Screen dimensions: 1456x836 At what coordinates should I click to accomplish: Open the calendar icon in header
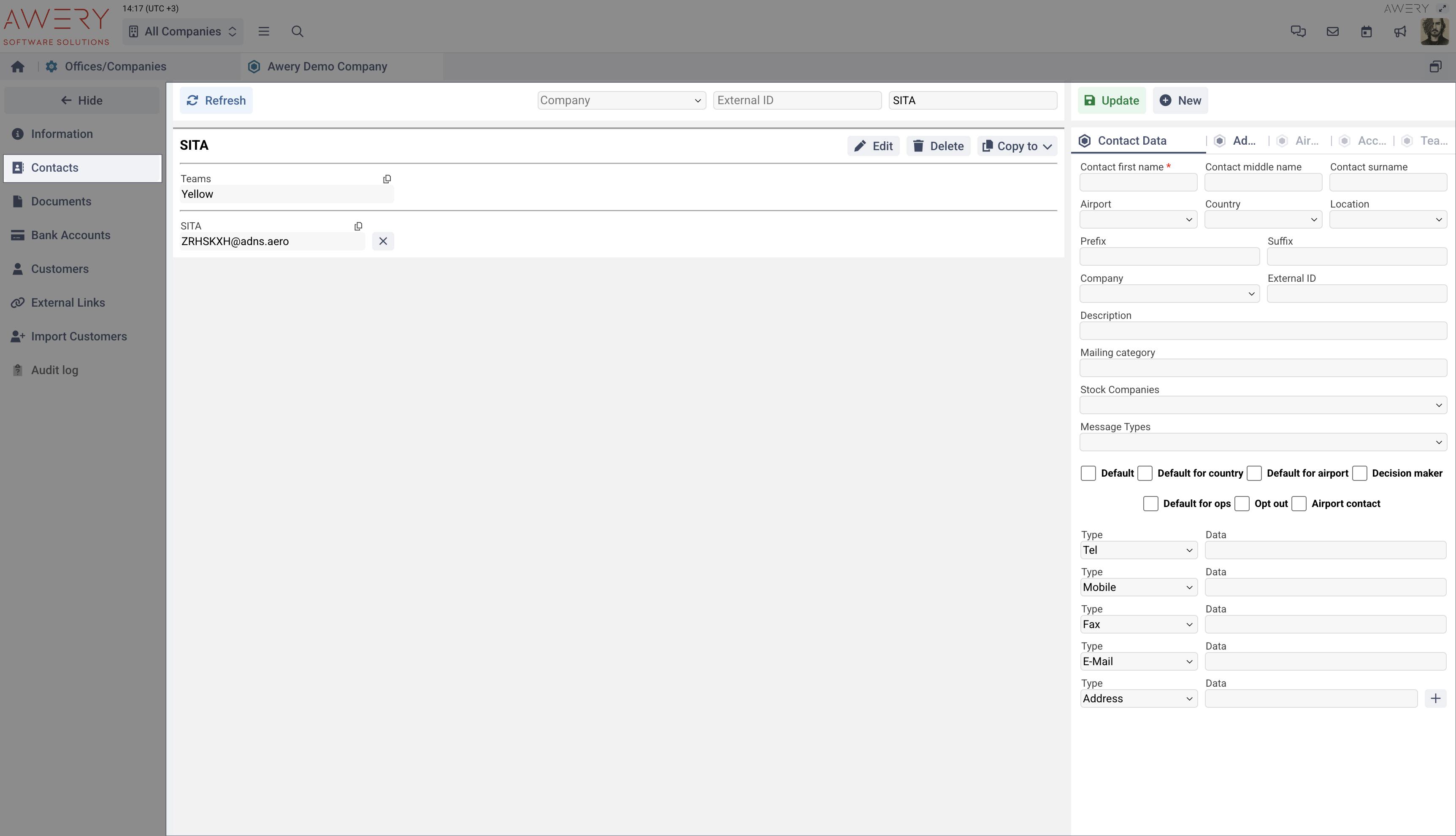click(1367, 32)
